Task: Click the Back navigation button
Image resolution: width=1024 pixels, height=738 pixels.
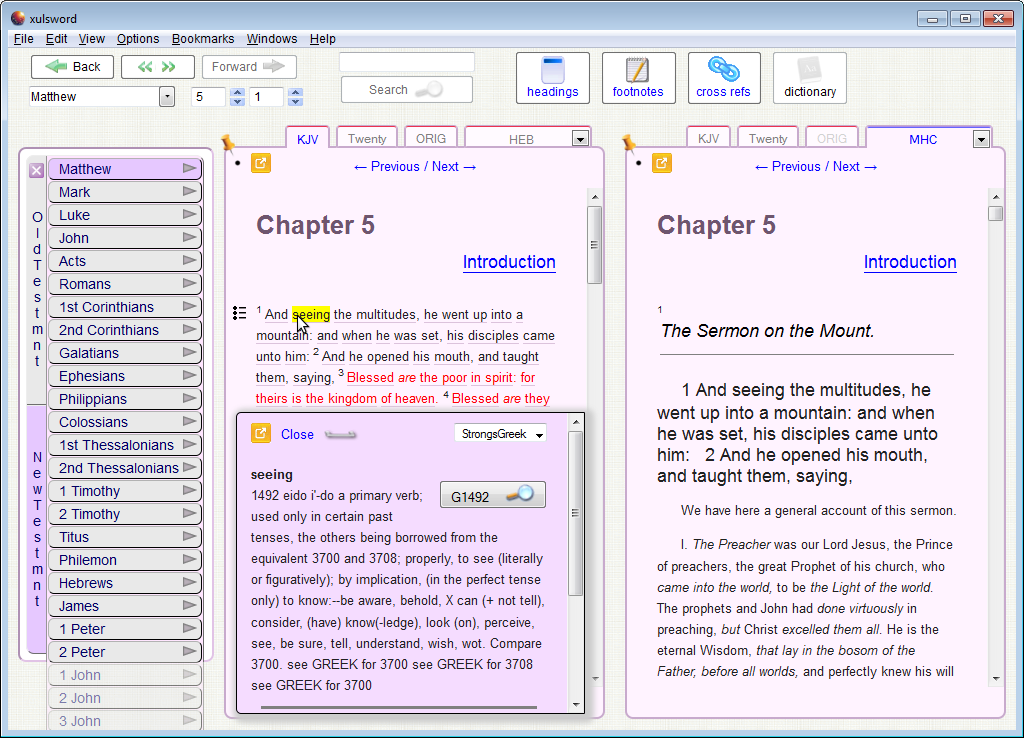Action: point(72,67)
